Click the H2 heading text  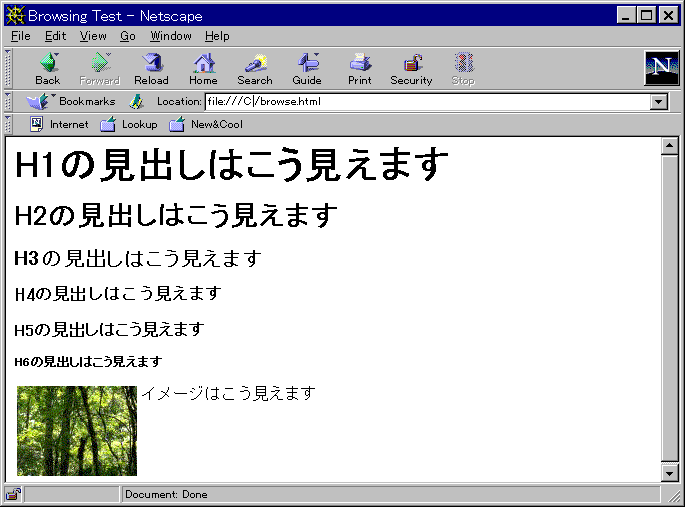coord(176,215)
